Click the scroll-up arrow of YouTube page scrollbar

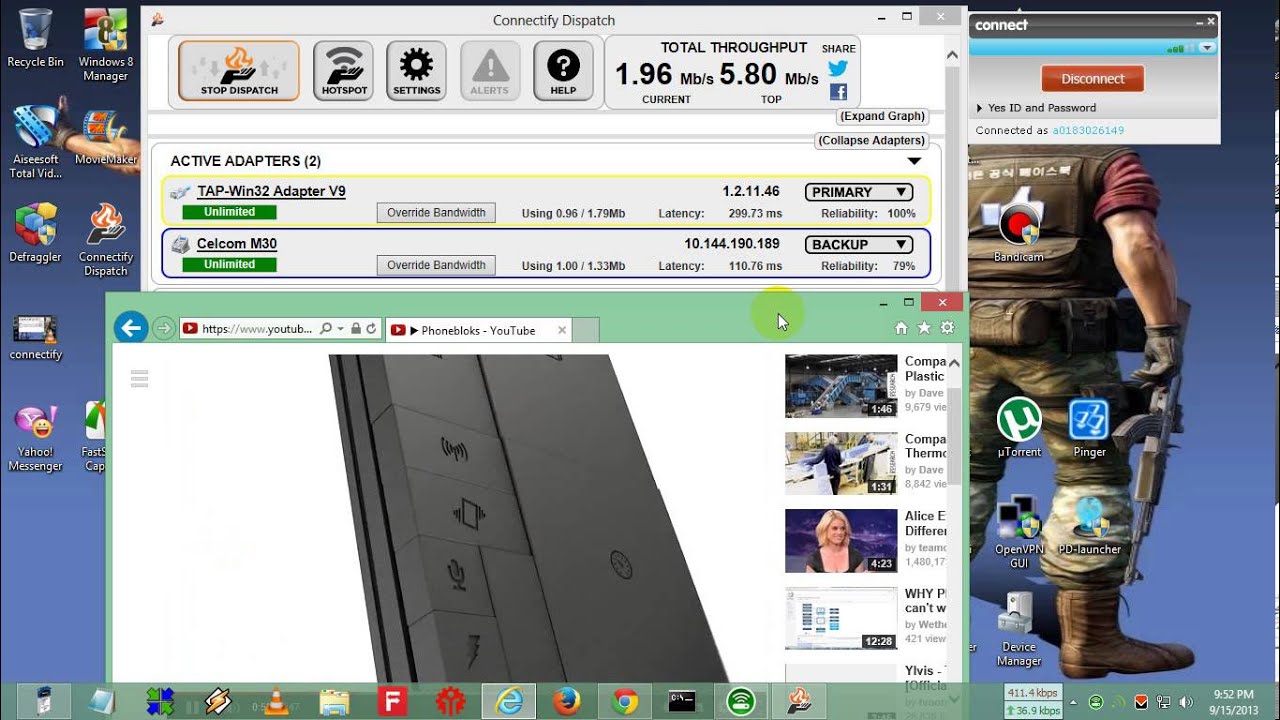pos(954,362)
